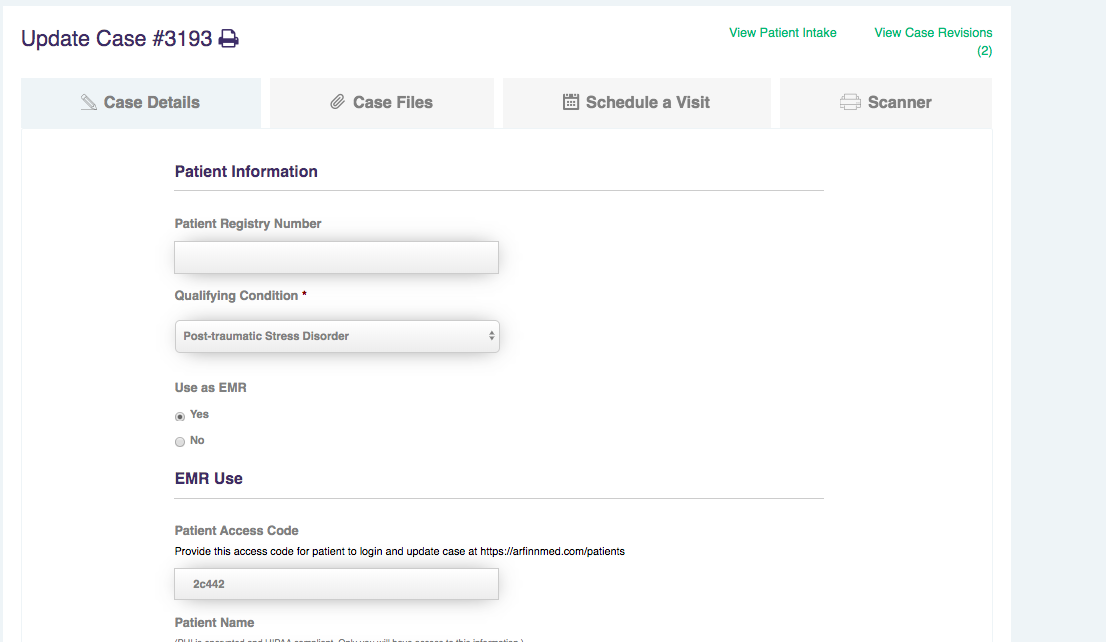Image resolution: width=1106 pixels, height=642 pixels.
Task: Click the revisions count (2)
Action: [x=984, y=51]
